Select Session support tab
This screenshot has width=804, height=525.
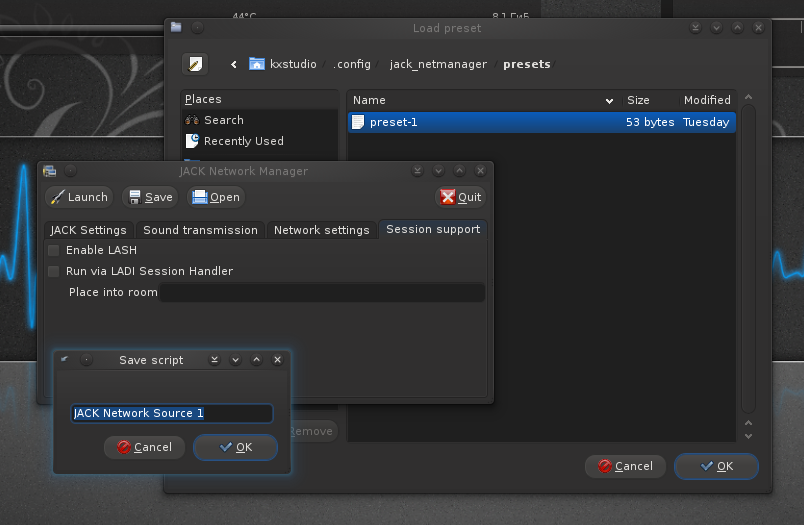433,229
